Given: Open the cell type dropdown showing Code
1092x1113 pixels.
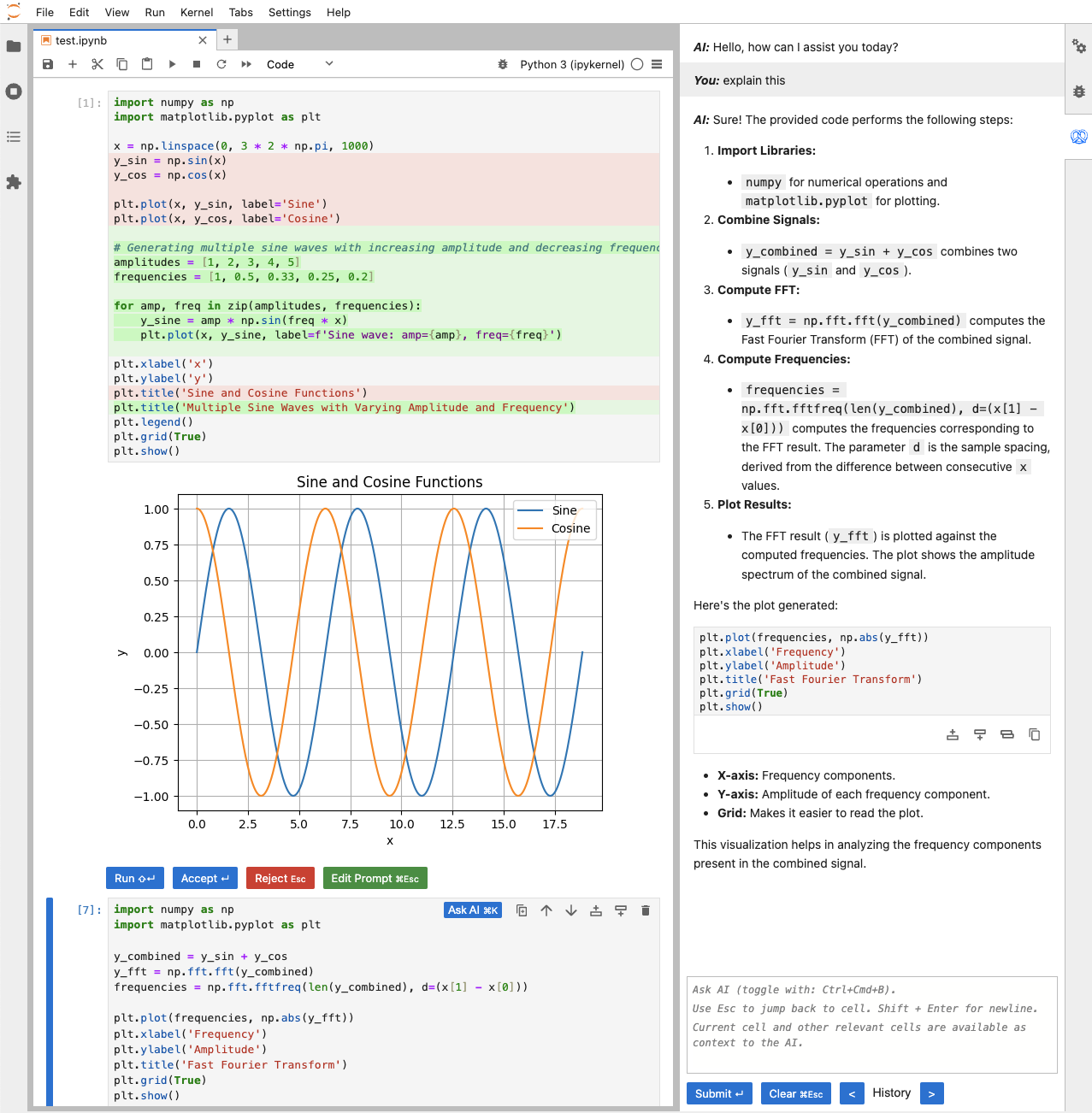Looking at the screenshot, I should pos(299,64).
